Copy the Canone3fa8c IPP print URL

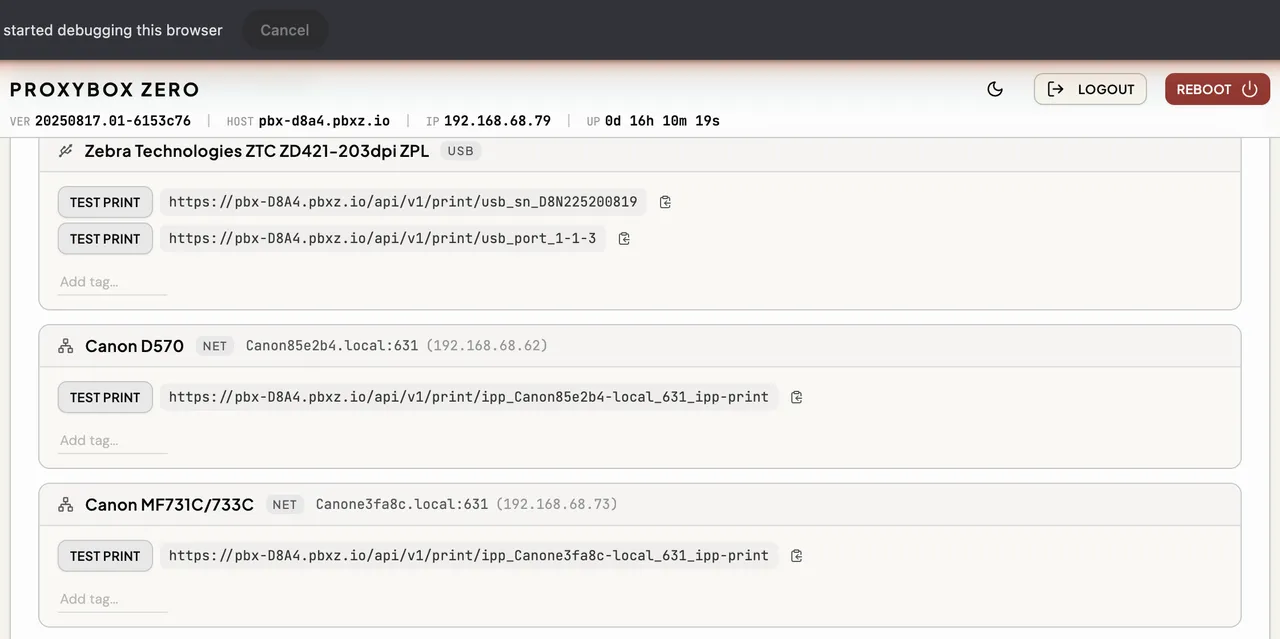tap(796, 556)
